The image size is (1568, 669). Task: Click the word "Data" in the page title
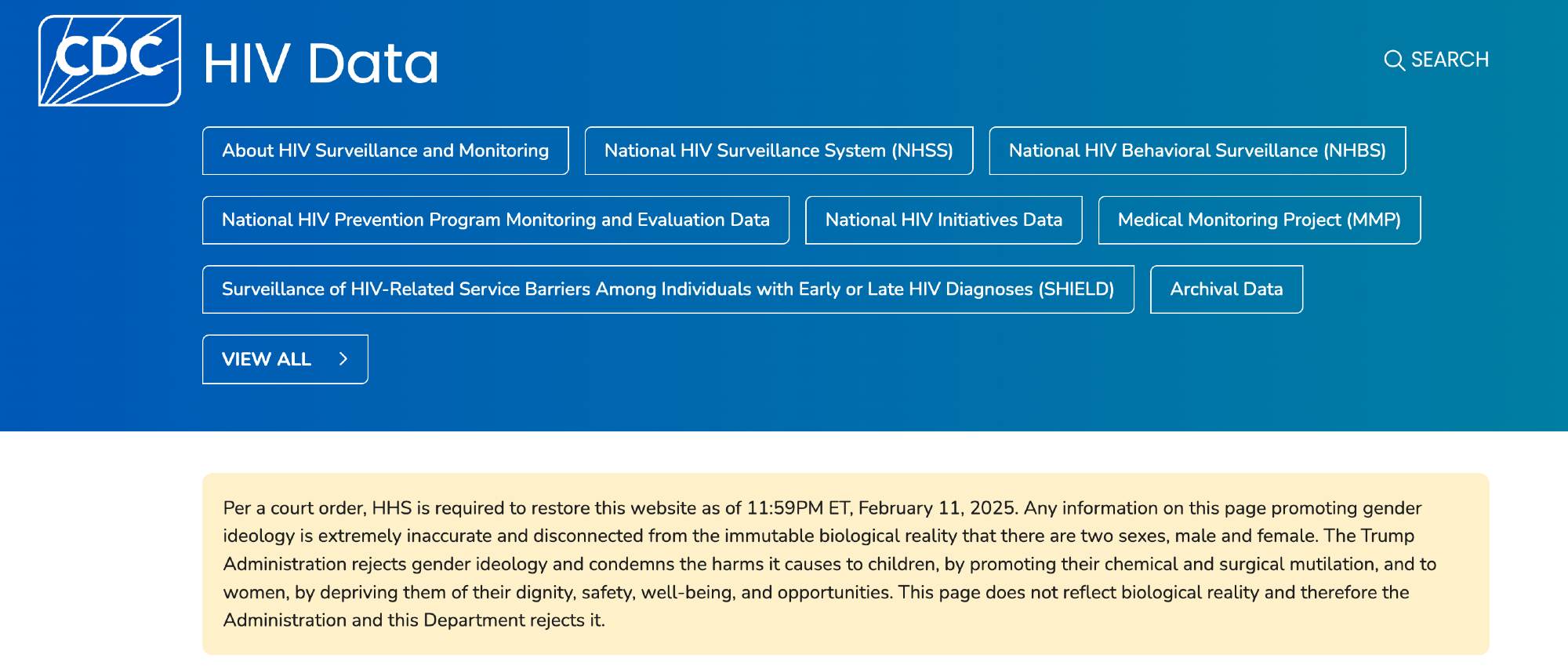(x=373, y=64)
